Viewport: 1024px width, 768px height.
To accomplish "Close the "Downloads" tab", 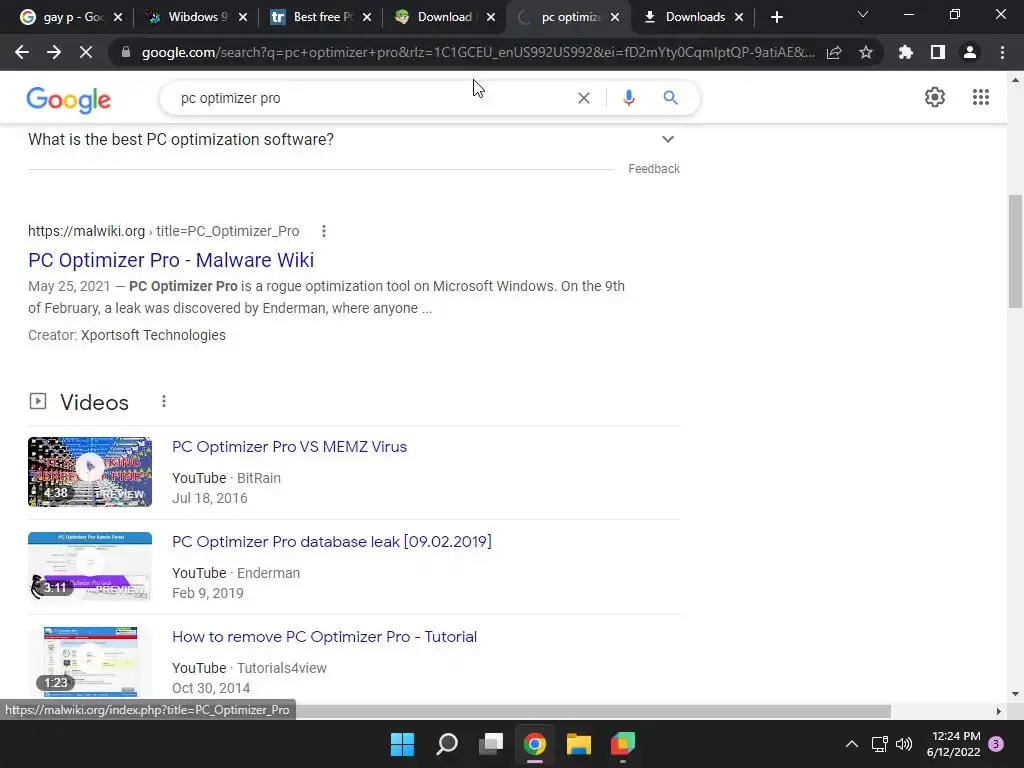I will [x=739, y=18].
